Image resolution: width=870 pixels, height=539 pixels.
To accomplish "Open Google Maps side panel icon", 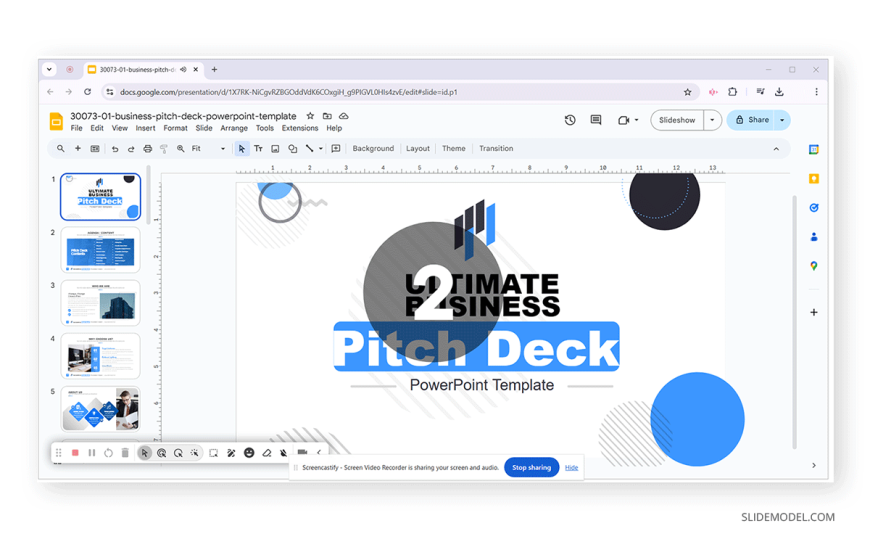I will (x=813, y=266).
